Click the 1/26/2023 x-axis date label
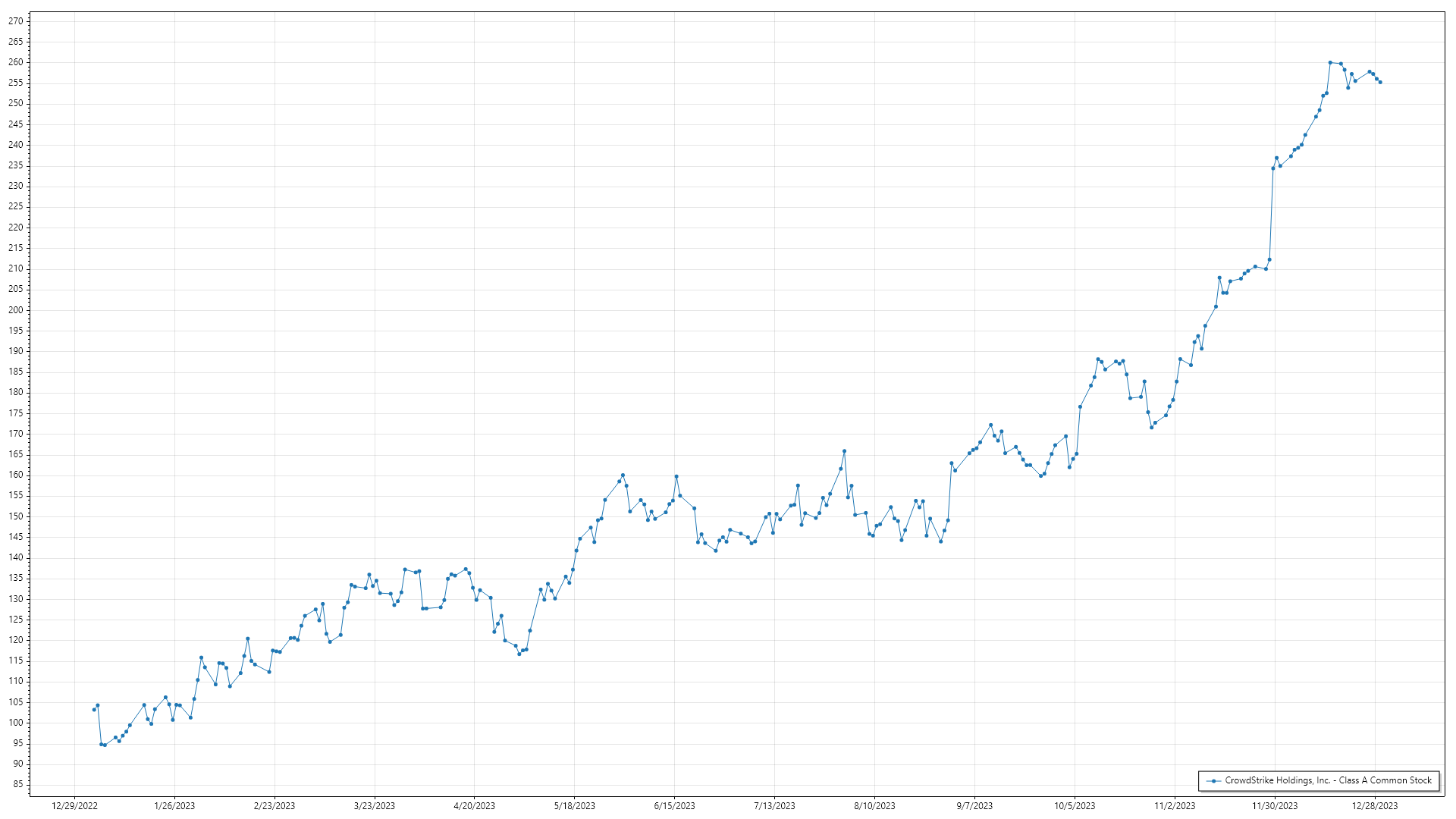 pos(174,806)
